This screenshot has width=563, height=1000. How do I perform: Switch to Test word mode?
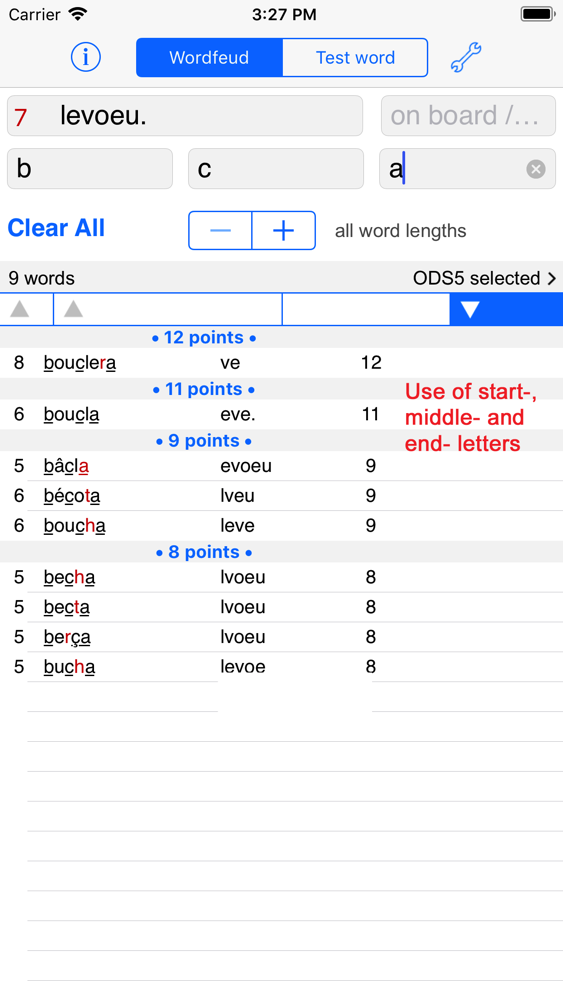coord(355,57)
